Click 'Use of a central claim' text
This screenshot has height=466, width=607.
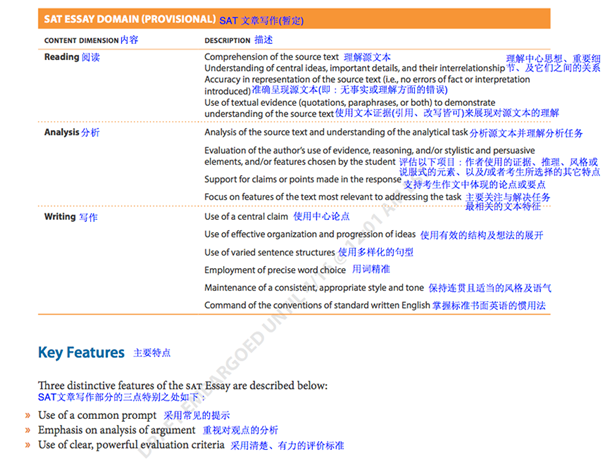click(x=246, y=217)
